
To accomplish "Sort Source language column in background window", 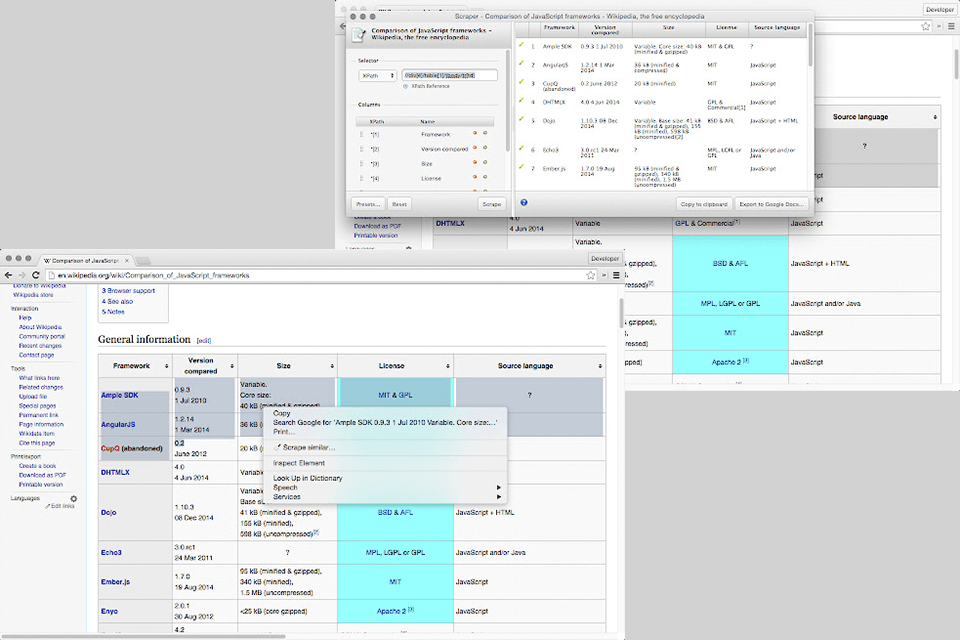I will pos(935,117).
